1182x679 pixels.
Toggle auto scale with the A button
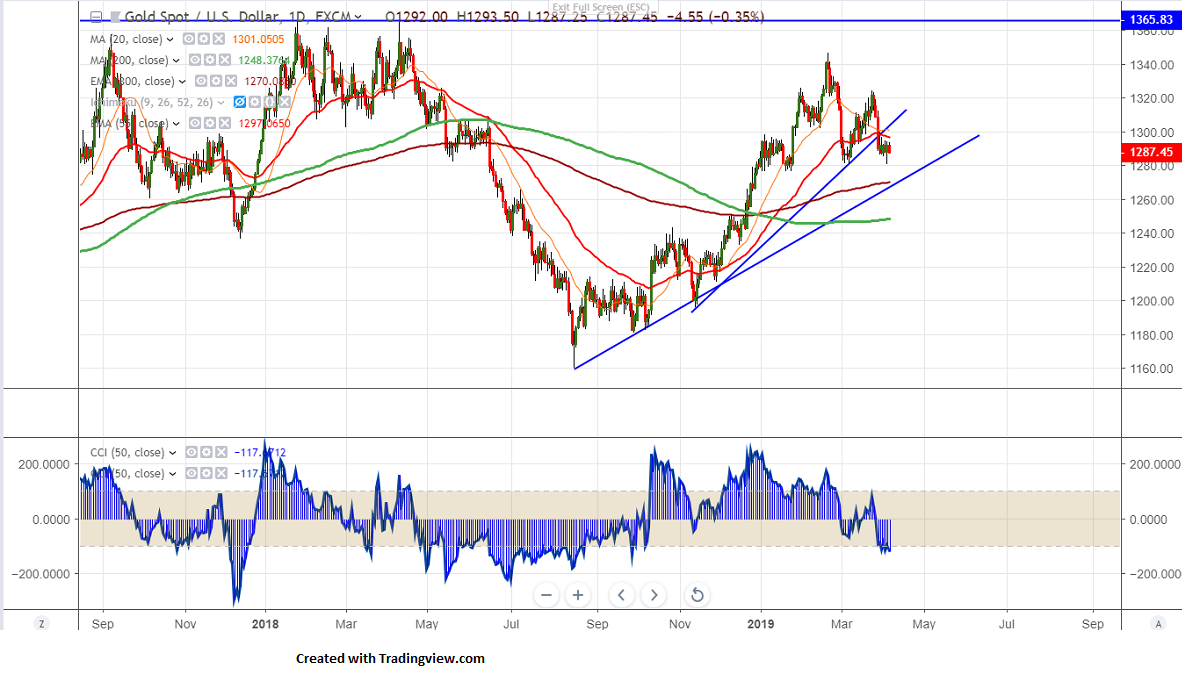pos(1159,623)
